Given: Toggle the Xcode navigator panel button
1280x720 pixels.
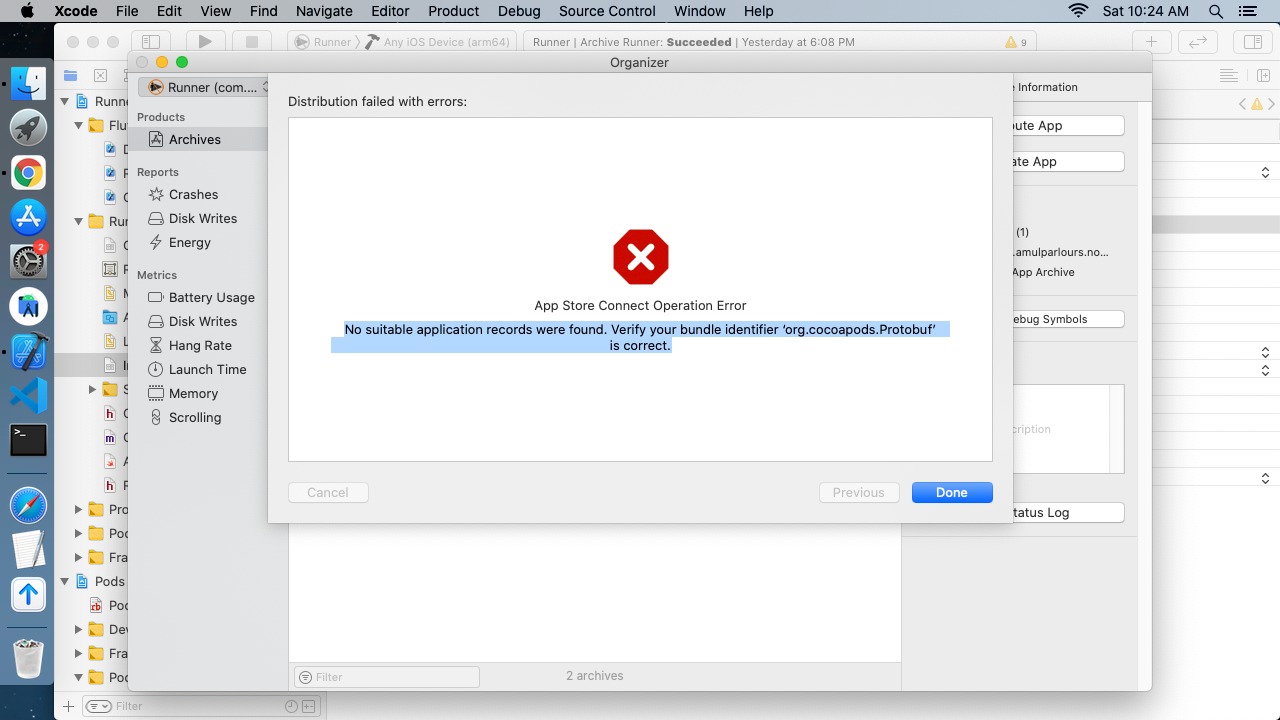Looking at the screenshot, I should [x=151, y=42].
